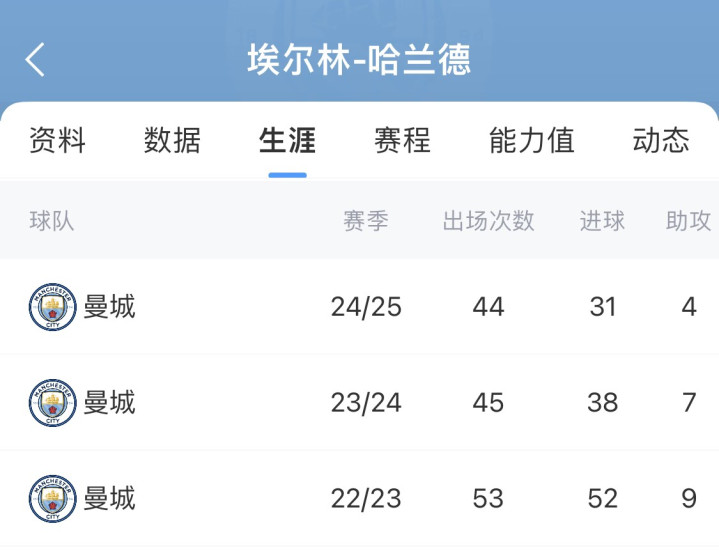Viewport: 719px width, 558px height.
Task: Select 曼城 team name in 23/24 row
Action: [109, 403]
